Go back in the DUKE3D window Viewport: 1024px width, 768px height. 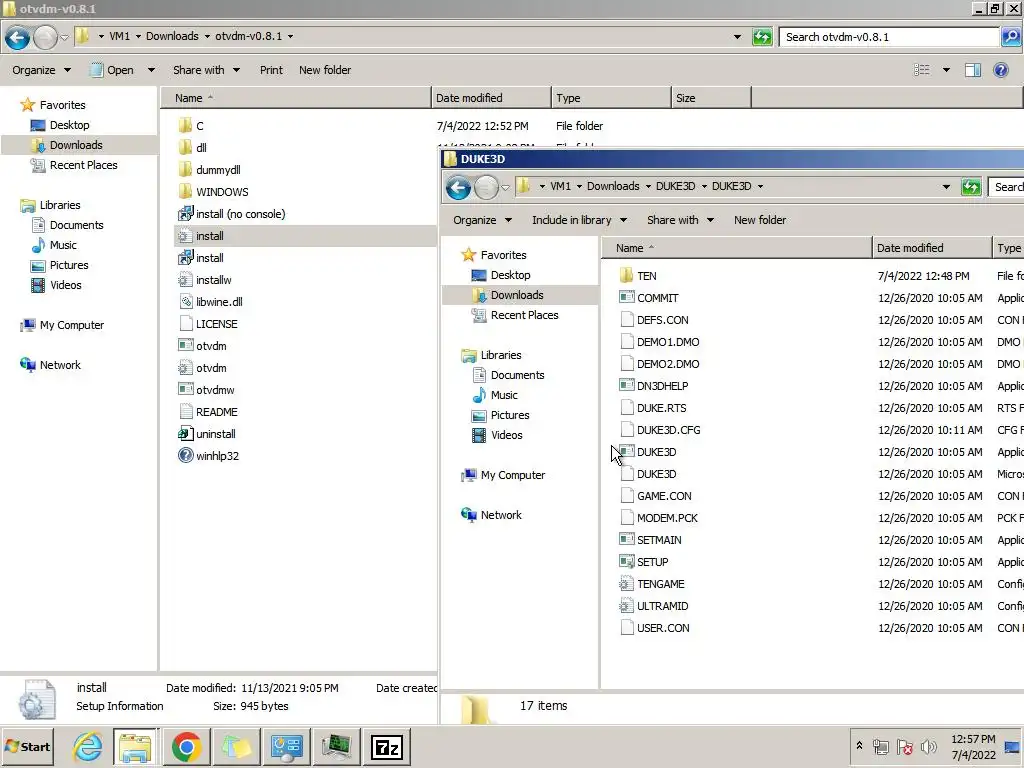coord(458,188)
